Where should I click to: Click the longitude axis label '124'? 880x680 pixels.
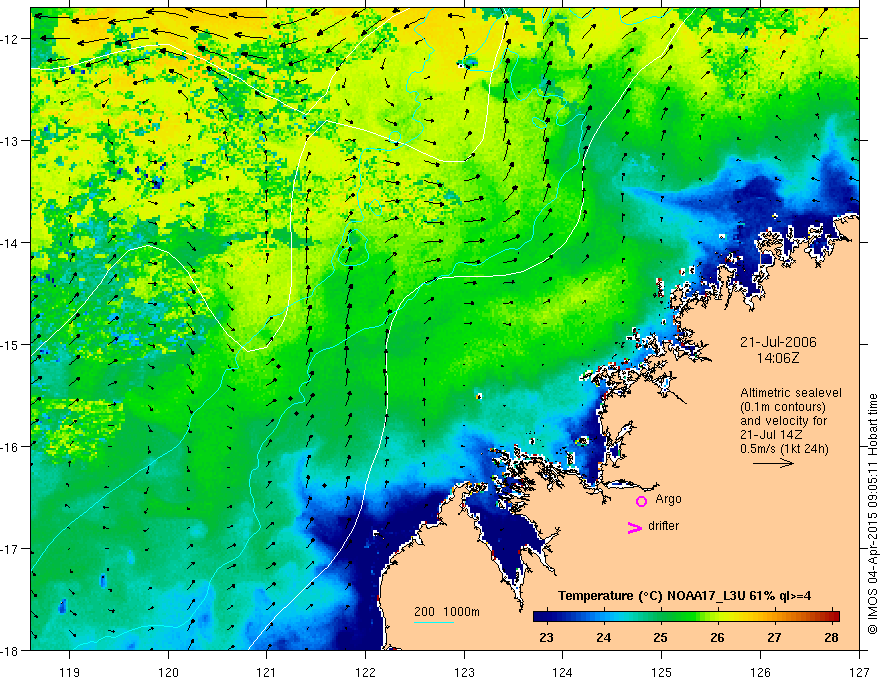tap(562, 672)
